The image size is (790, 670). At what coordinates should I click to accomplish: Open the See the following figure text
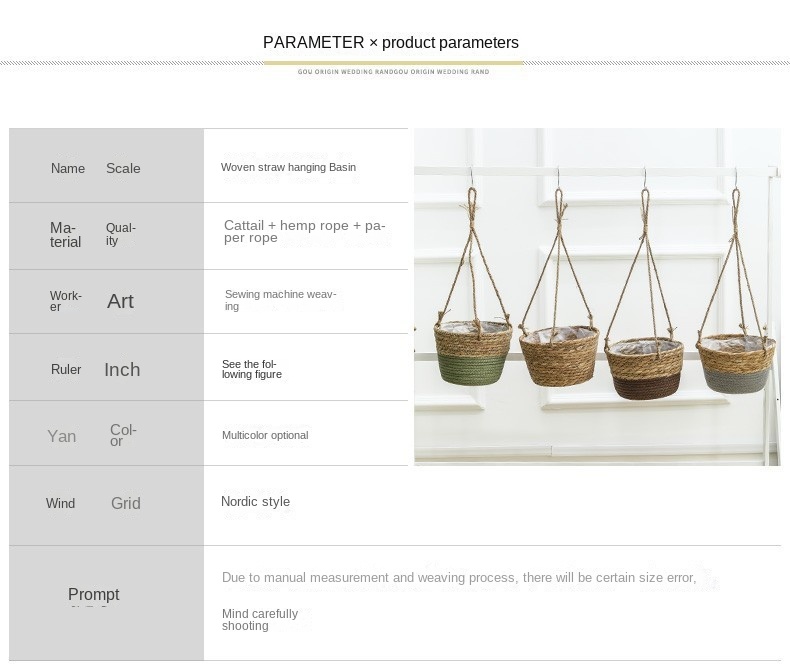251,369
